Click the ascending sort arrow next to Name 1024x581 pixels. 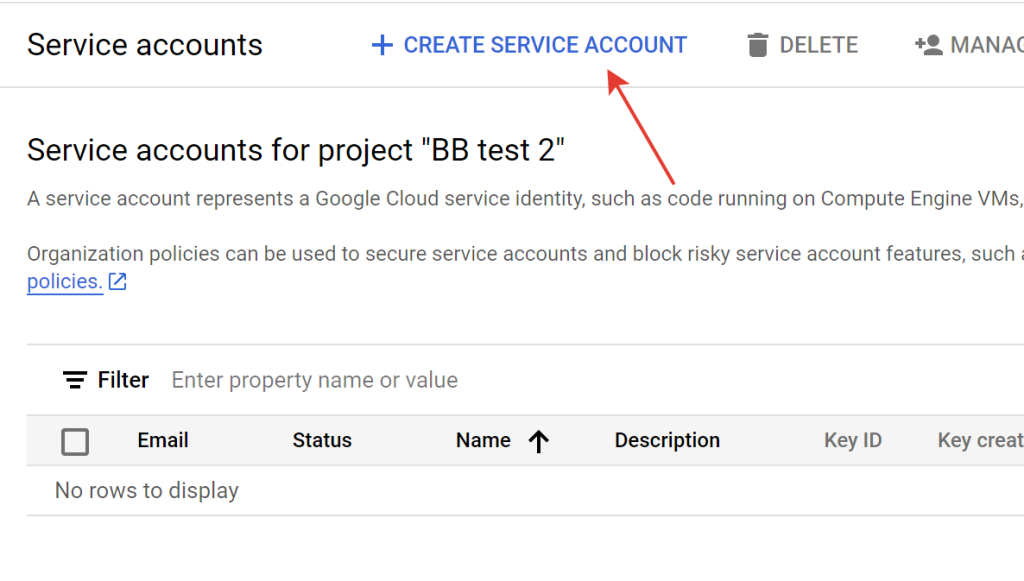pyautogui.click(x=539, y=441)
